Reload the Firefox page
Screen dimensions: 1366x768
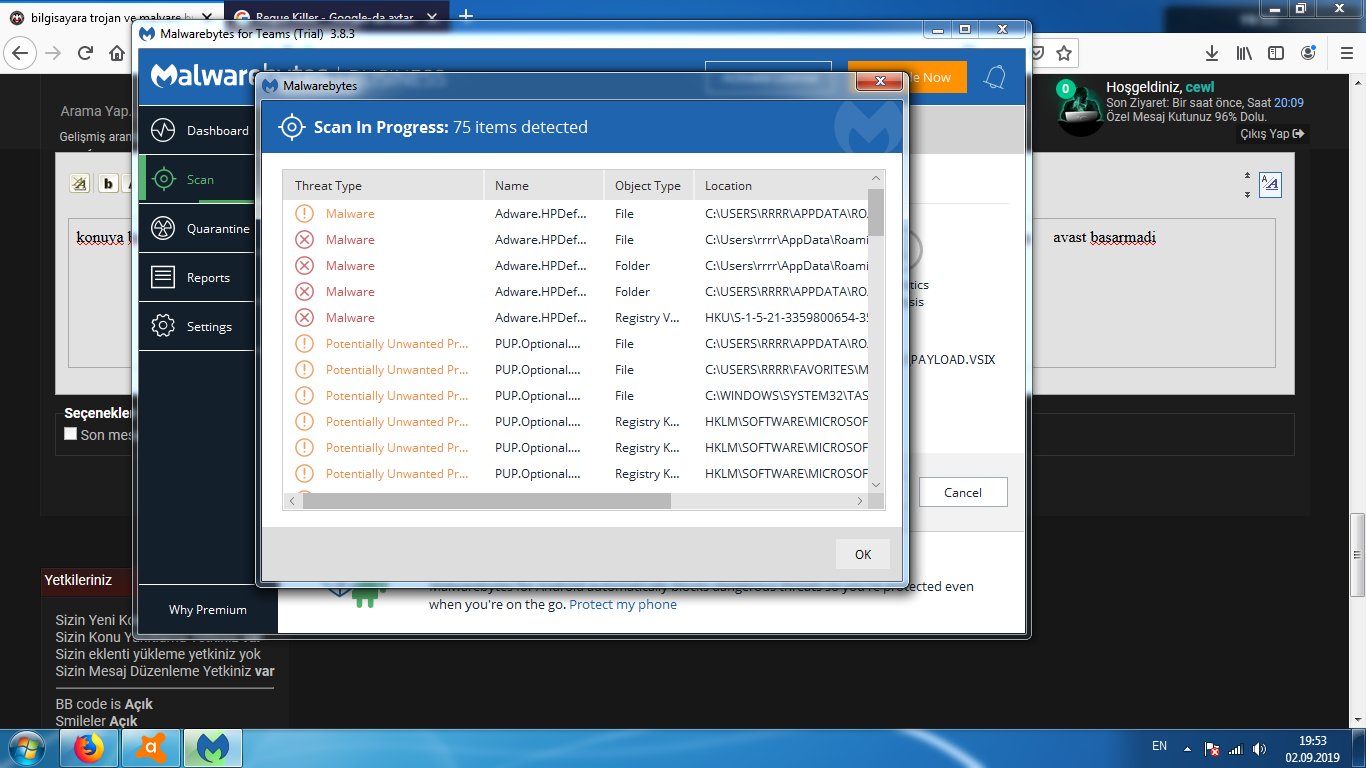(86, 53)
